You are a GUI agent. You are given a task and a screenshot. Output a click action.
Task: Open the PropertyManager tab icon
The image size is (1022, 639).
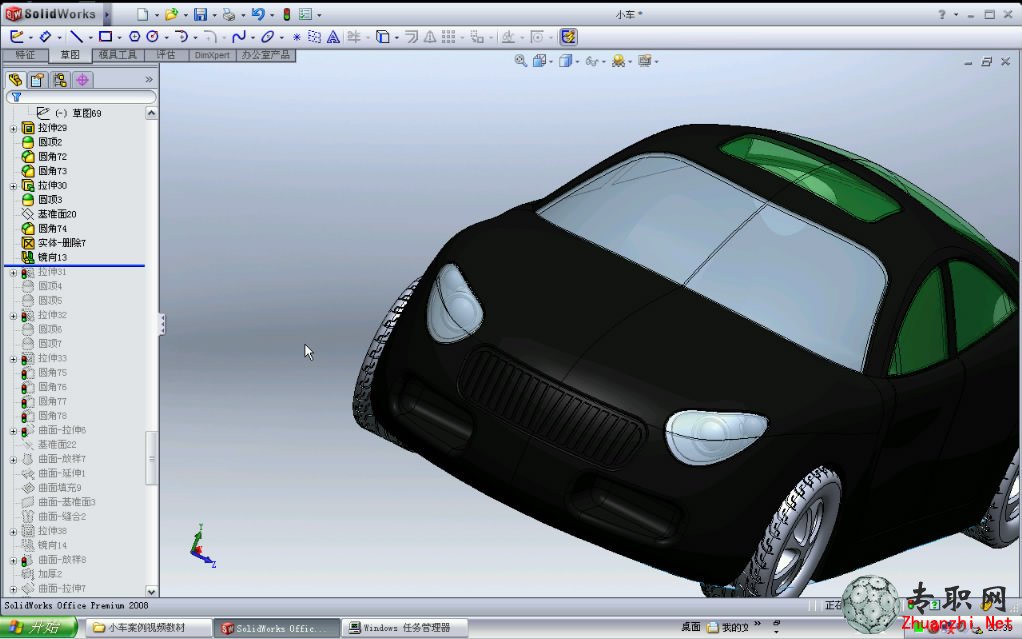pos(37,80)
